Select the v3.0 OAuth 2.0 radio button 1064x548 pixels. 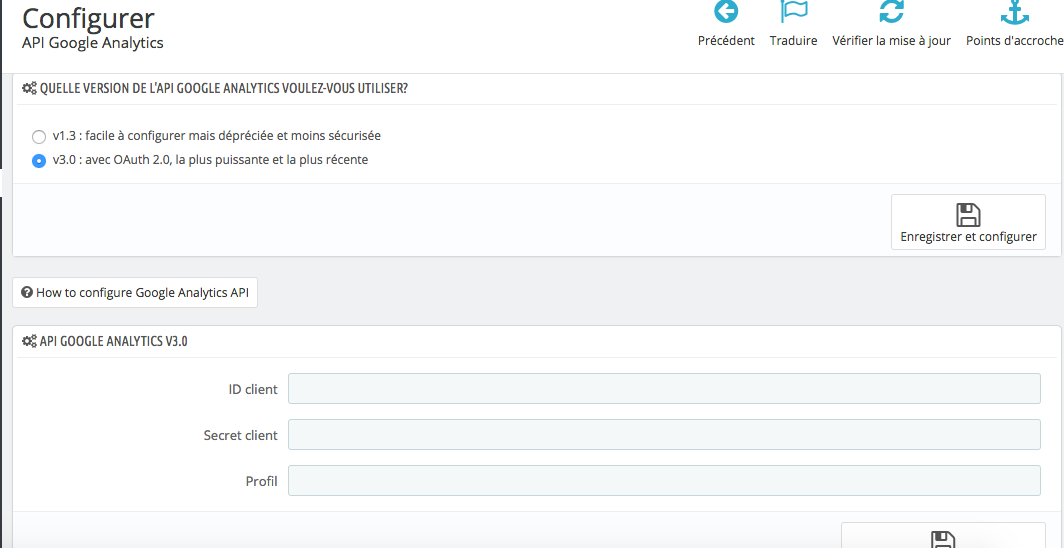pos(39,161)
